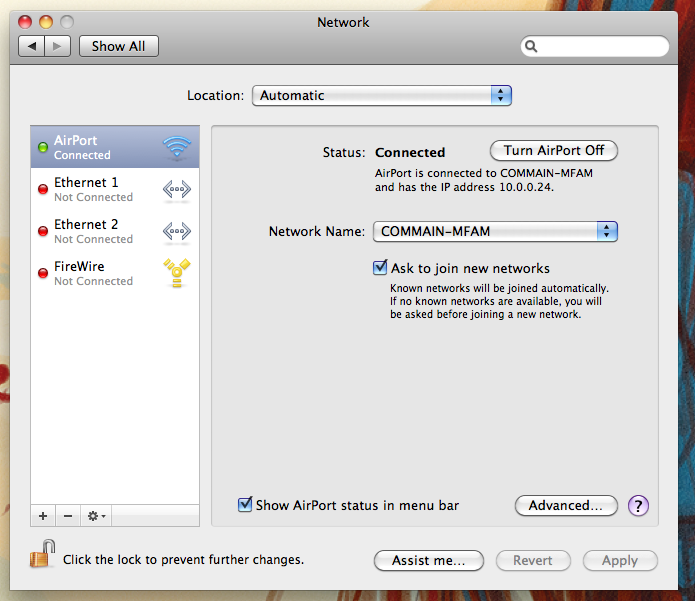
Task: Click 'Click the lock to prevent further changes' text
Action: [184, 560]
